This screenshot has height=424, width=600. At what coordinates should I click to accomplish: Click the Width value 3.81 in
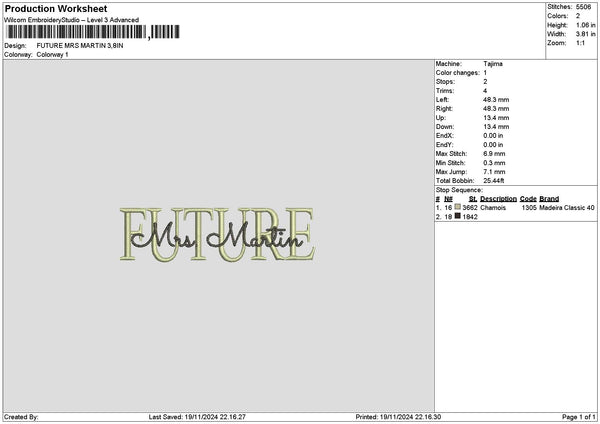pyautogui.click(x=585, y=34)
